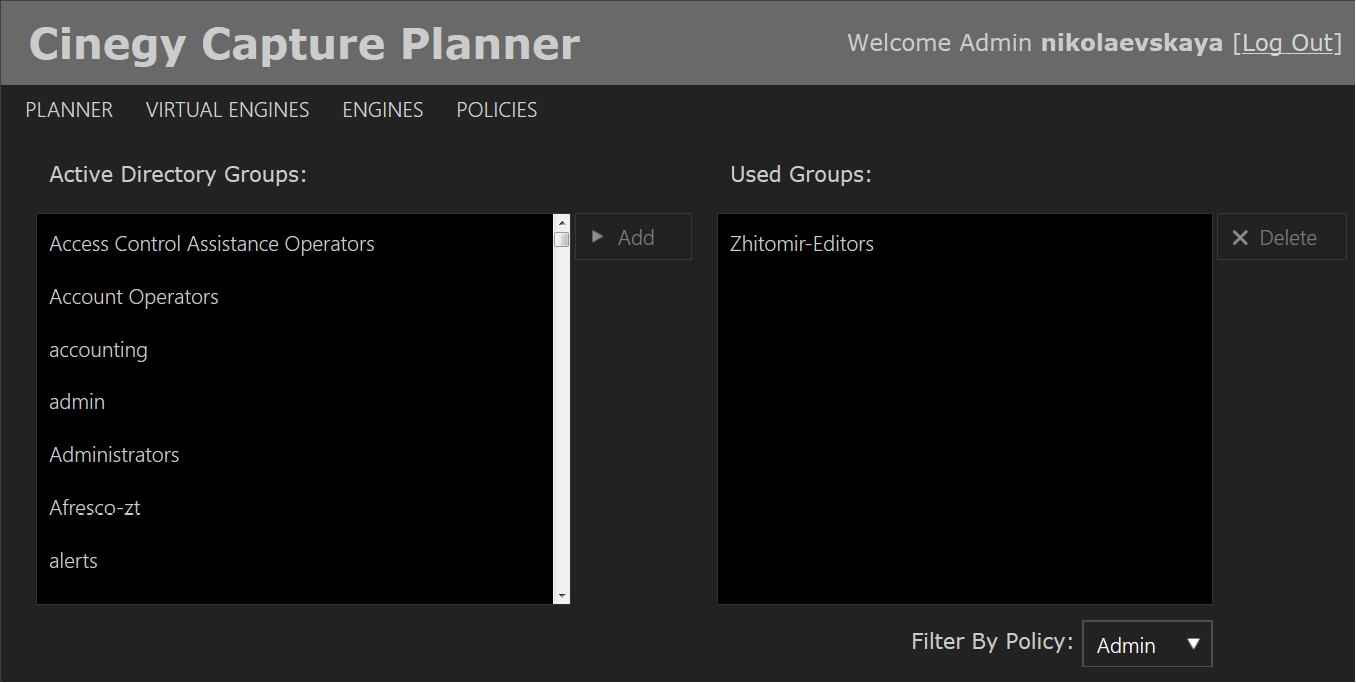This screenshot has height=683, width=1356.
Task: Select the admin group entry
Action: point(295,402)
